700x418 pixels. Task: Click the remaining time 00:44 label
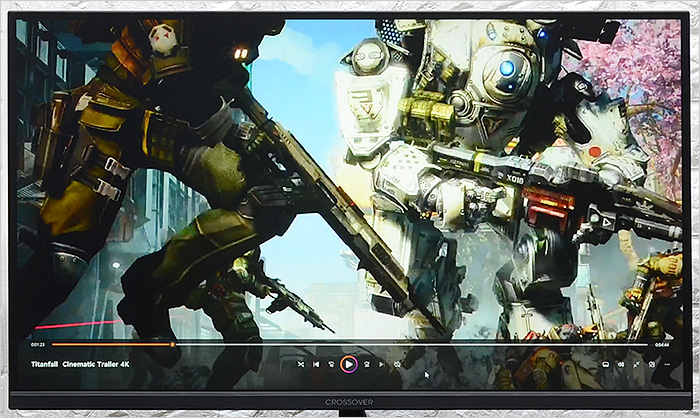tap(662, 345)
